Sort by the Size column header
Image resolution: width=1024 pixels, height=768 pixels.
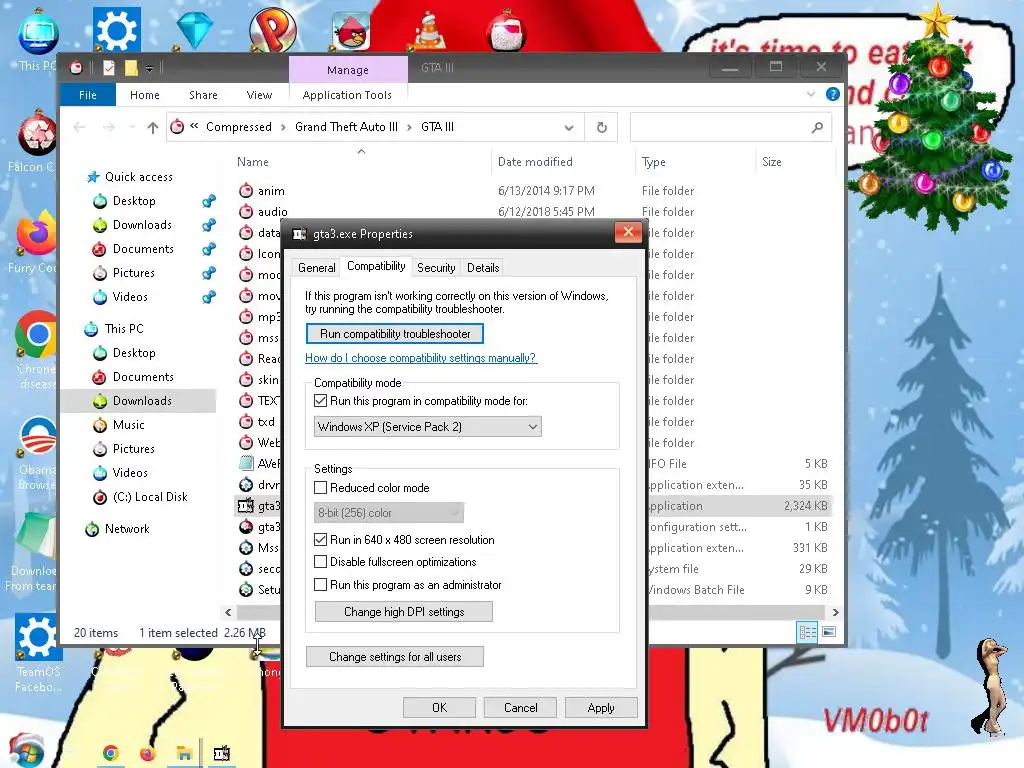click(771, 162)
